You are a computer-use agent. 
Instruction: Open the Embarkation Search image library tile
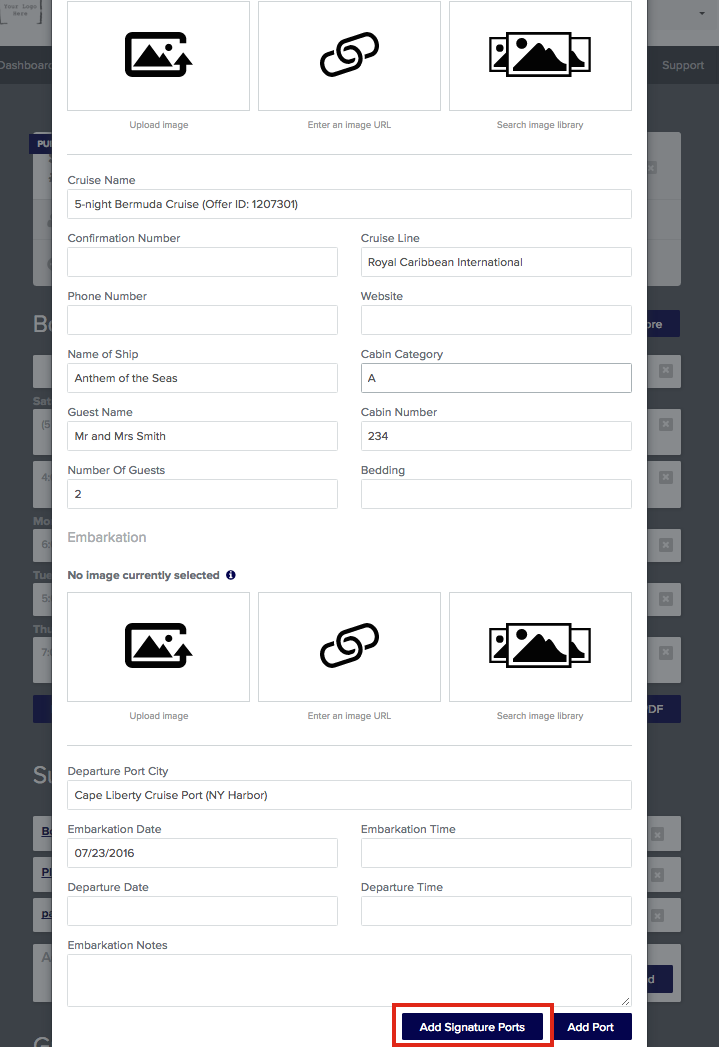(x=540, y=646)
